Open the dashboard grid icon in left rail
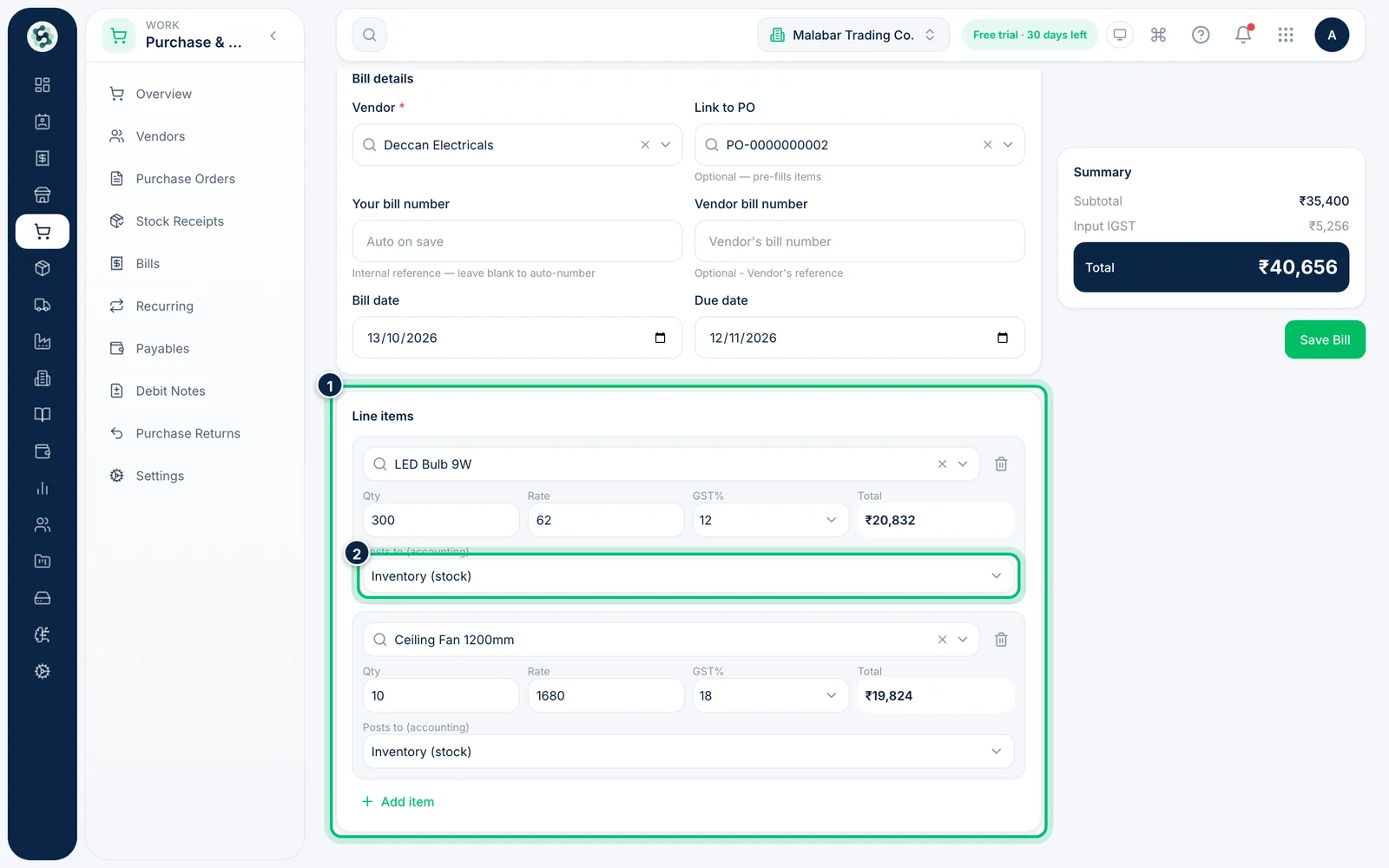Viewport: 1389px width, 868px height. 42,85
